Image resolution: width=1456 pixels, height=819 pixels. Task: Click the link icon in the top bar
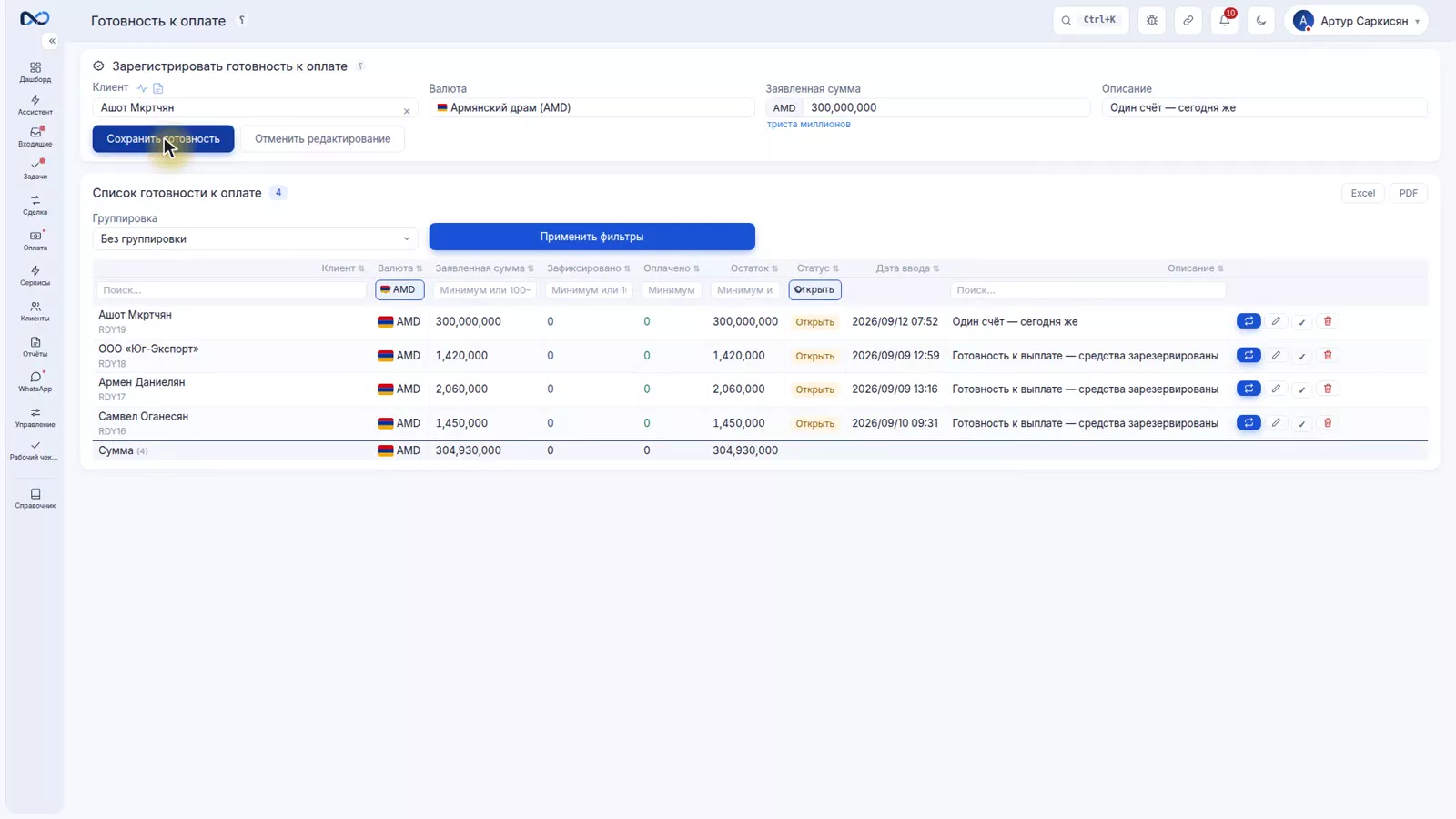(1188, 20)
